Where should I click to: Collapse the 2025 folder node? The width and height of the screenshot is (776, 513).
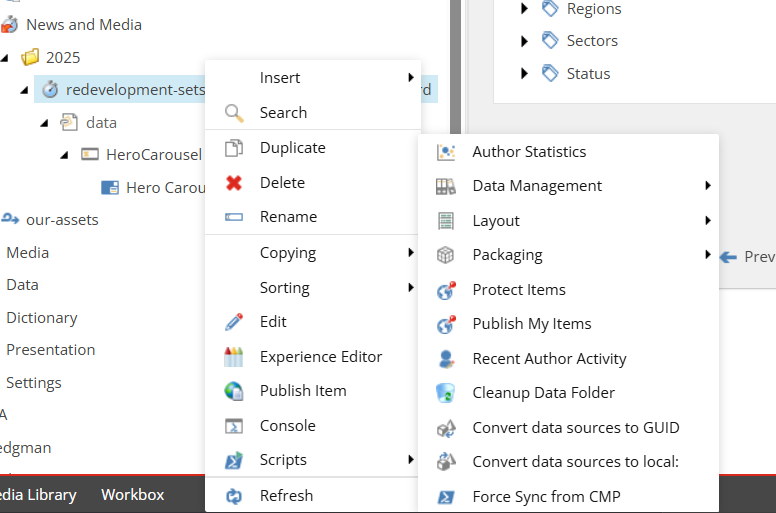coord(7,57)
